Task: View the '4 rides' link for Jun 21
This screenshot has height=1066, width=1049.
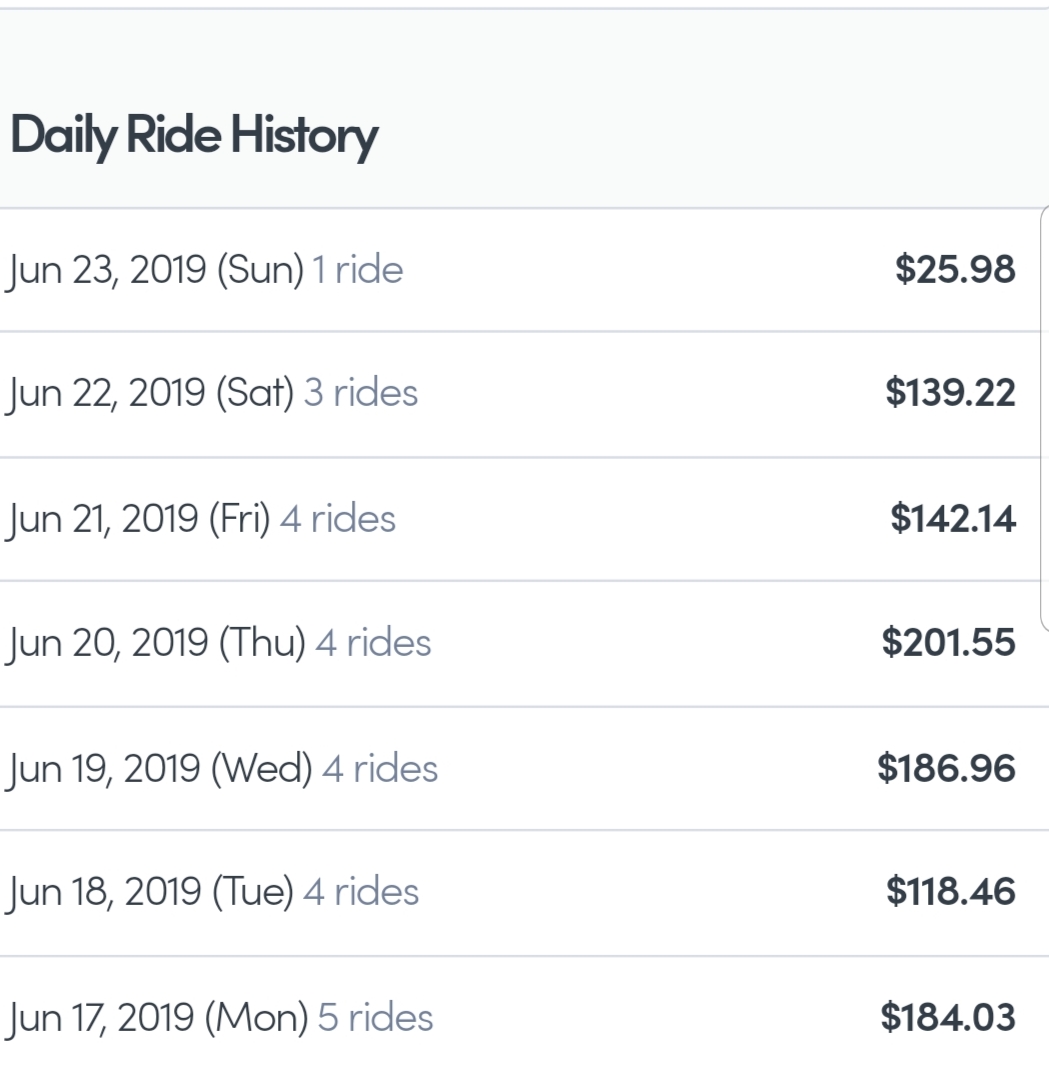Action: (337, 519)
